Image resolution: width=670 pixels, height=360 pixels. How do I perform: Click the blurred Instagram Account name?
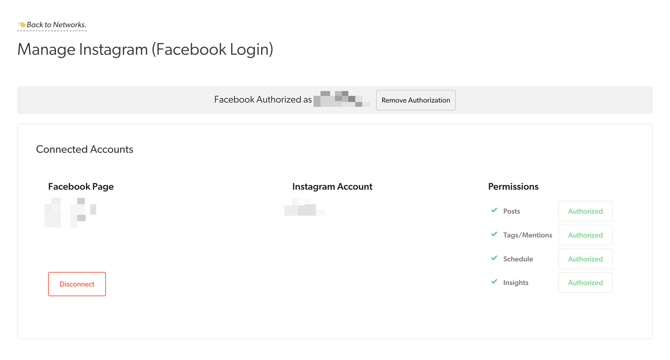coord(304,207)
